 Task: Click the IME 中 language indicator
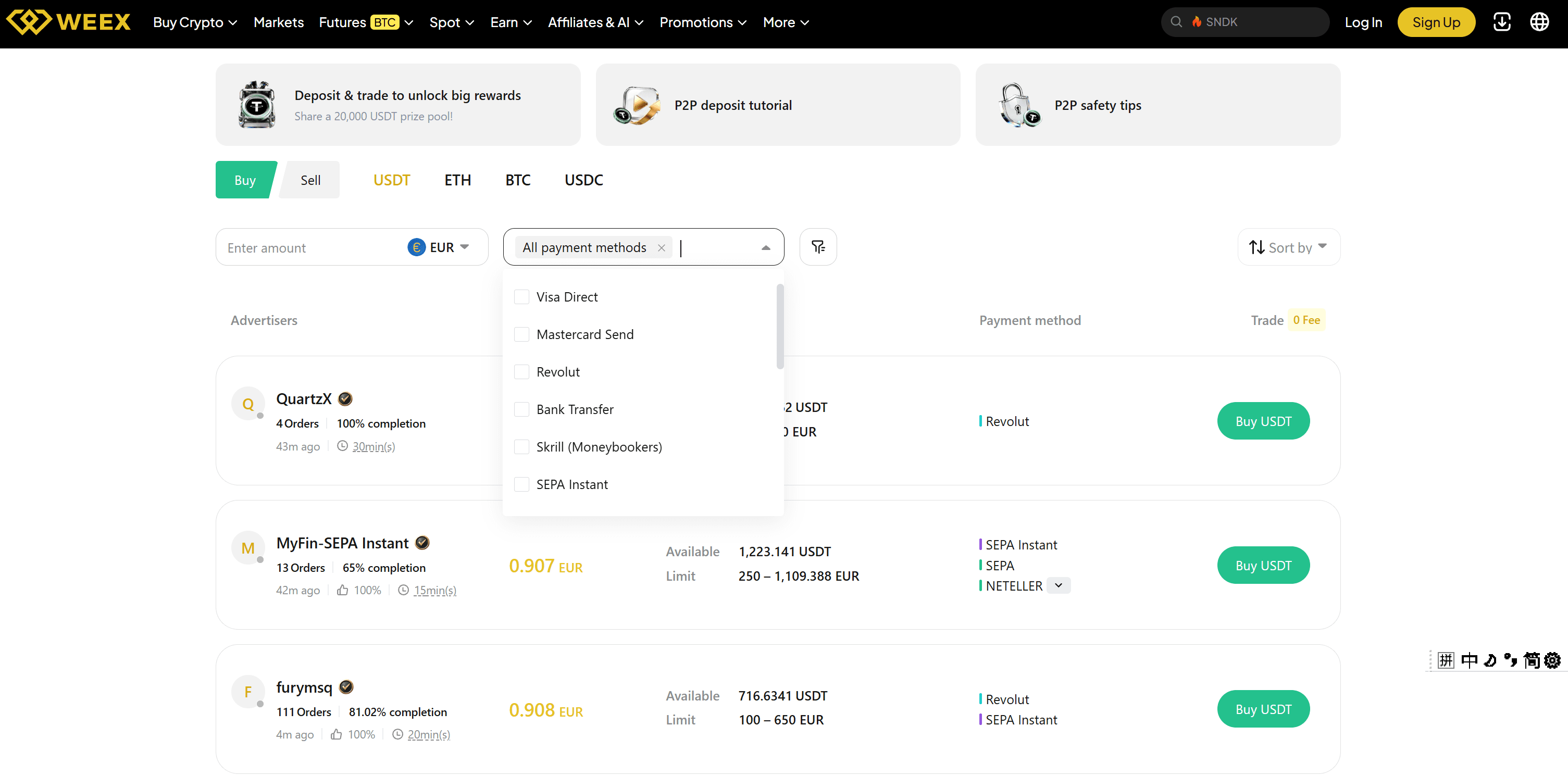tap(1470, 660)
